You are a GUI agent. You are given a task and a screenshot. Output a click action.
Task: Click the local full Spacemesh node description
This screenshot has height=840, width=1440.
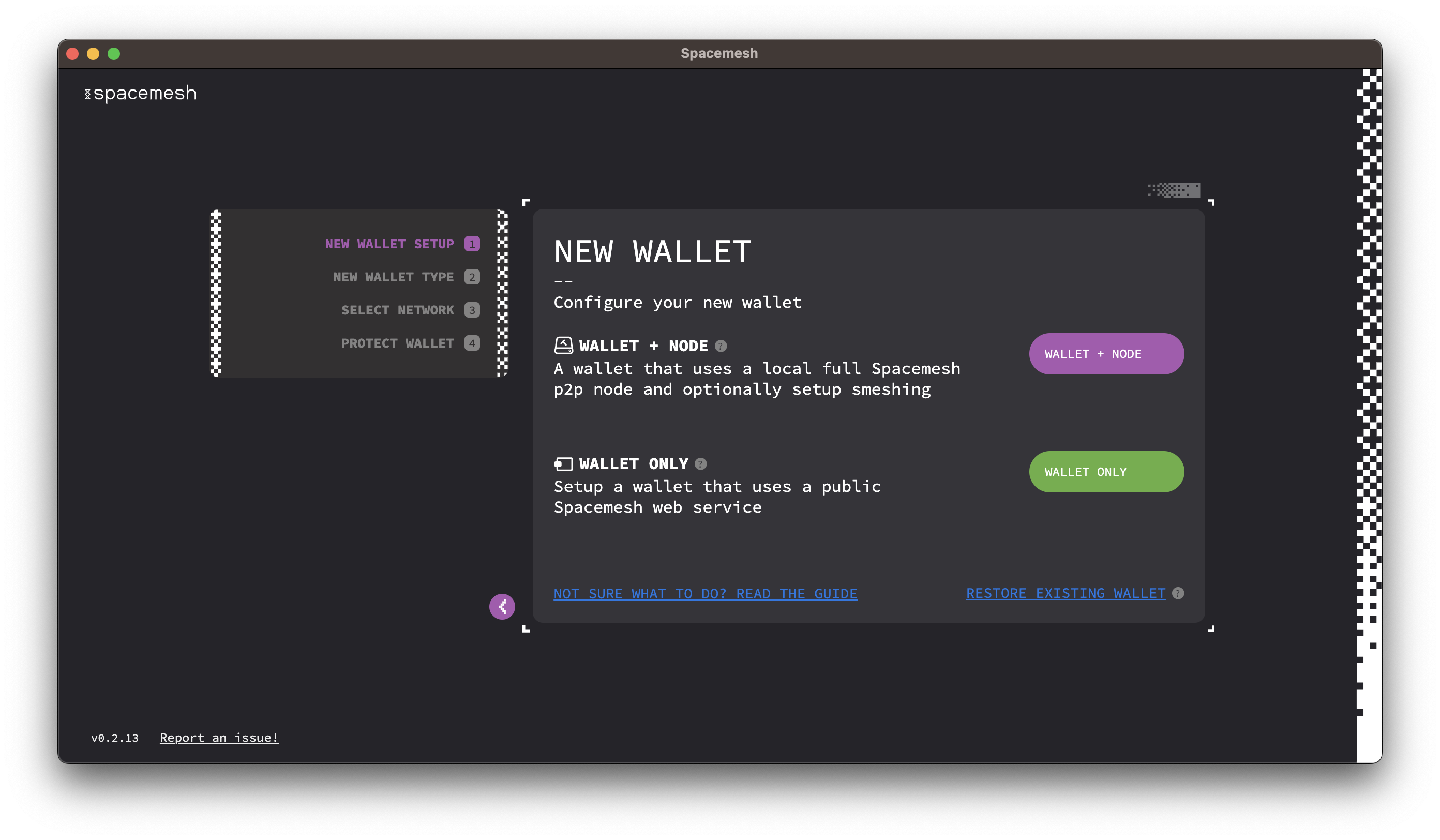point(757,379)
